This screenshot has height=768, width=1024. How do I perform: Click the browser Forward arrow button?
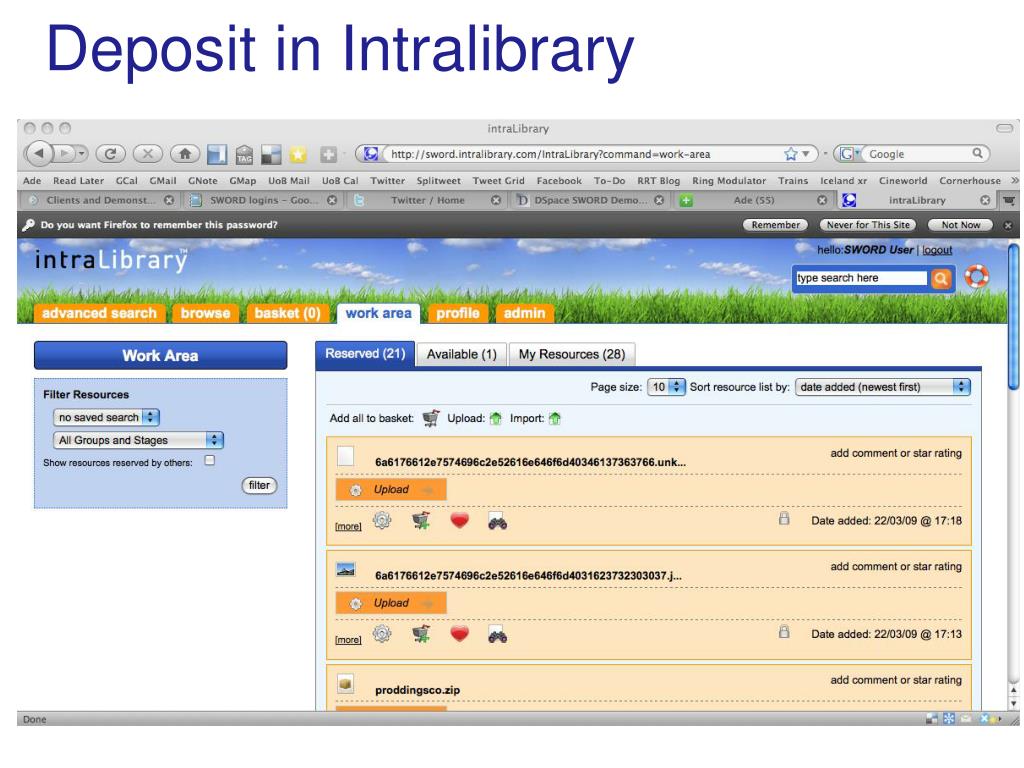coord(64,153)
